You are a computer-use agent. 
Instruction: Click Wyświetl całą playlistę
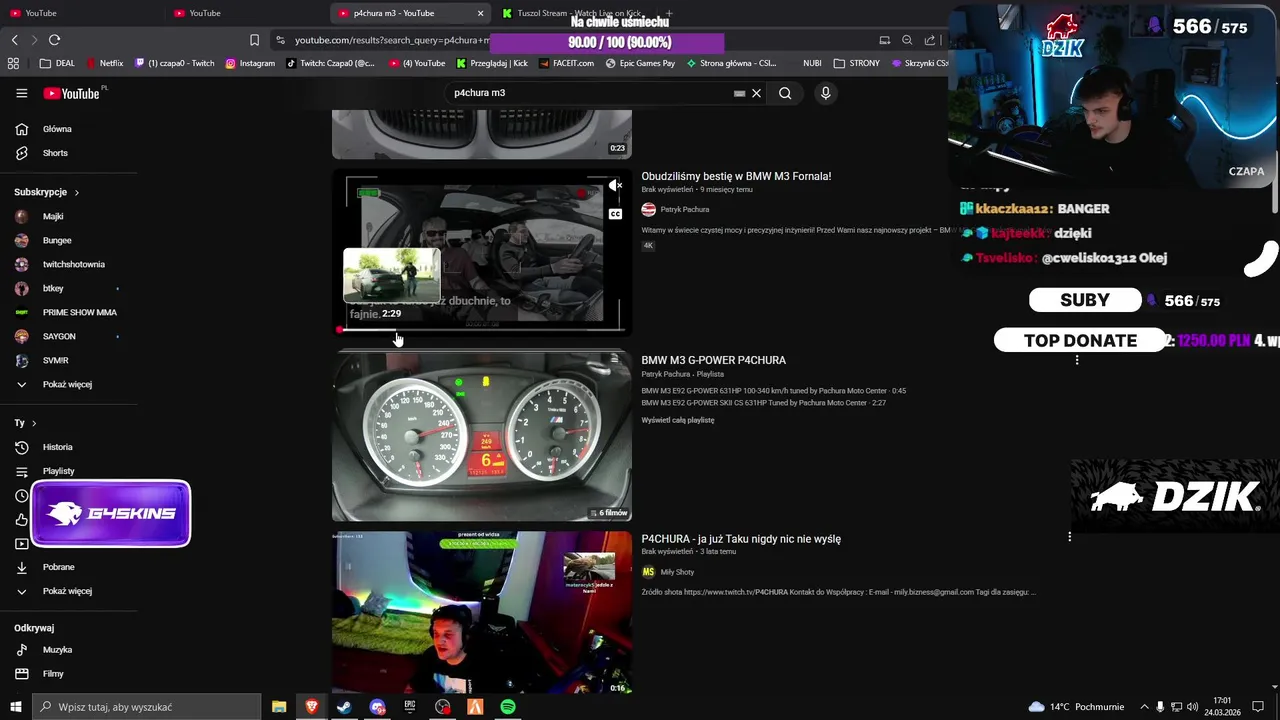coord(678,420)
